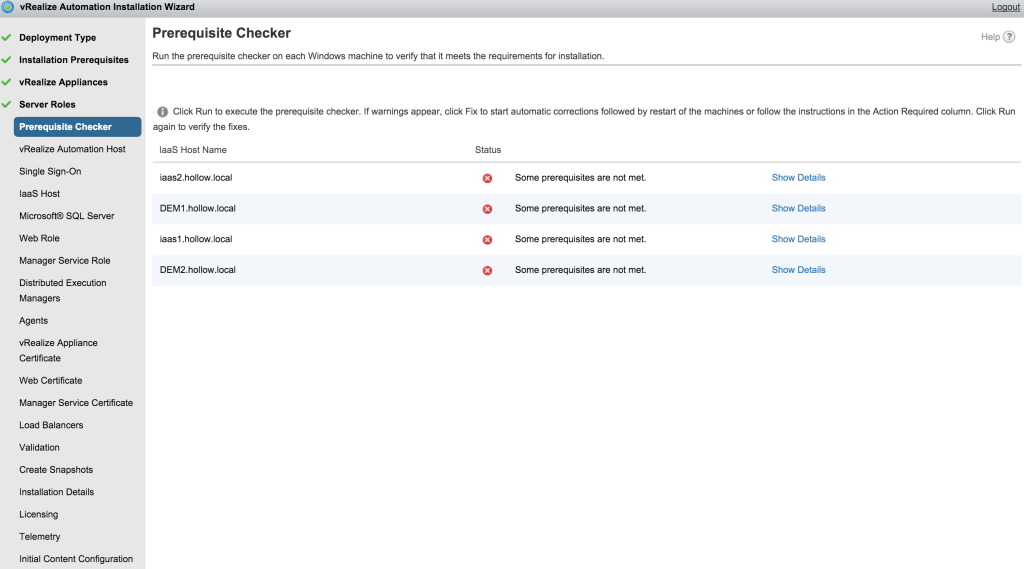The height and width of the screenshot is (569, 1024).
Task: Jump to the Create Snapshots step
Action: tap(56, 470)
